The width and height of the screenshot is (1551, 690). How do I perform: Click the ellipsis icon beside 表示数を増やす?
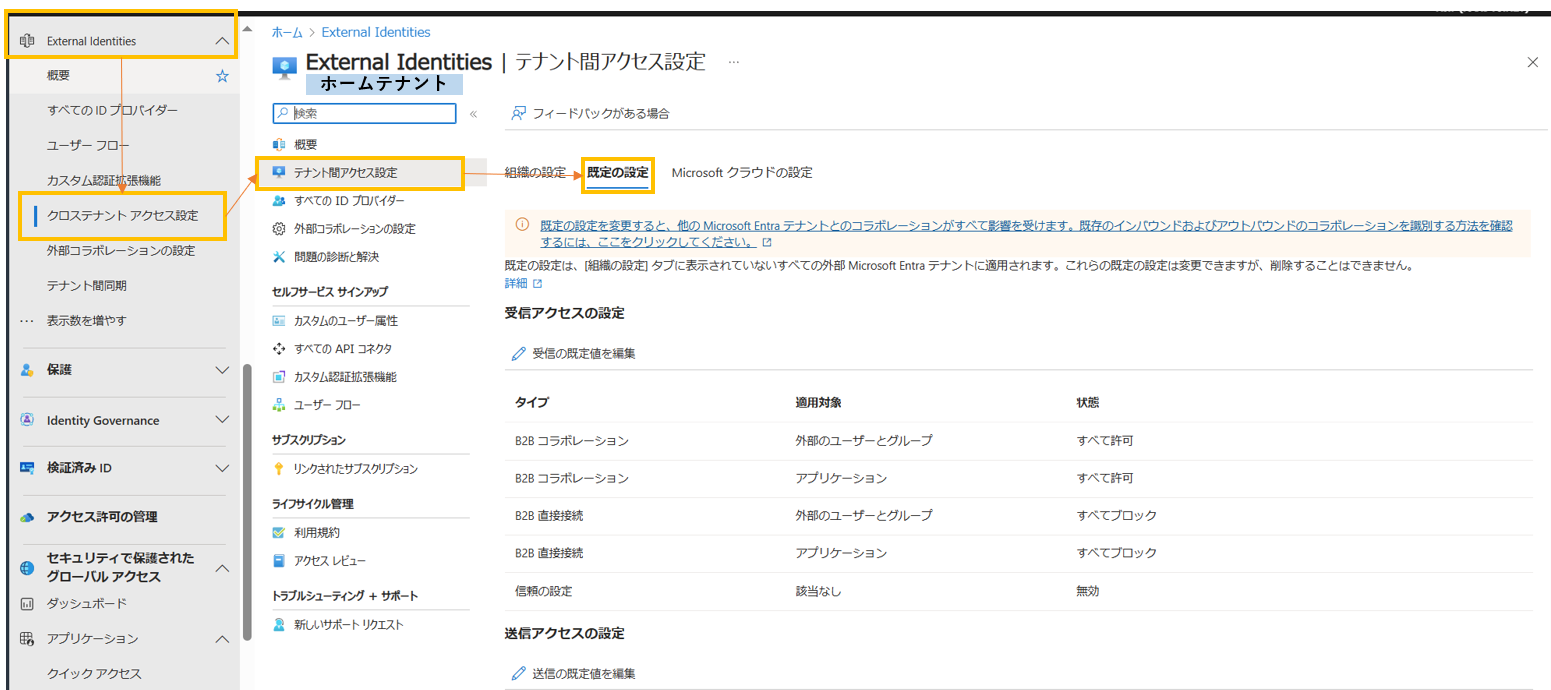(27, 321)
